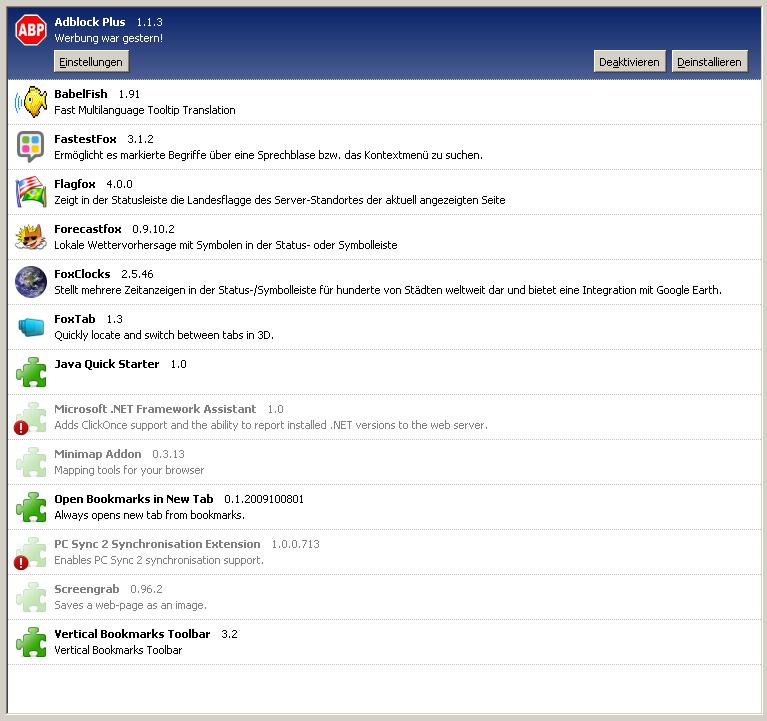Click 'Saves a web-page as an image' text
This screenshot has width=767, height=721.
(131, 605)
